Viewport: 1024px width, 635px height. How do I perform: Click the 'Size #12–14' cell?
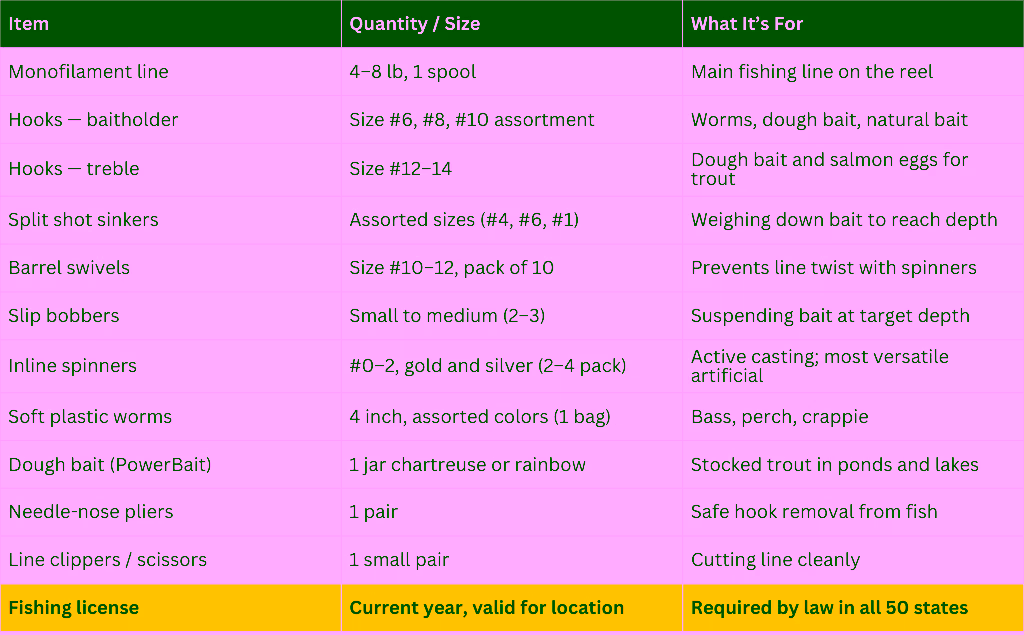click(400, 169)
